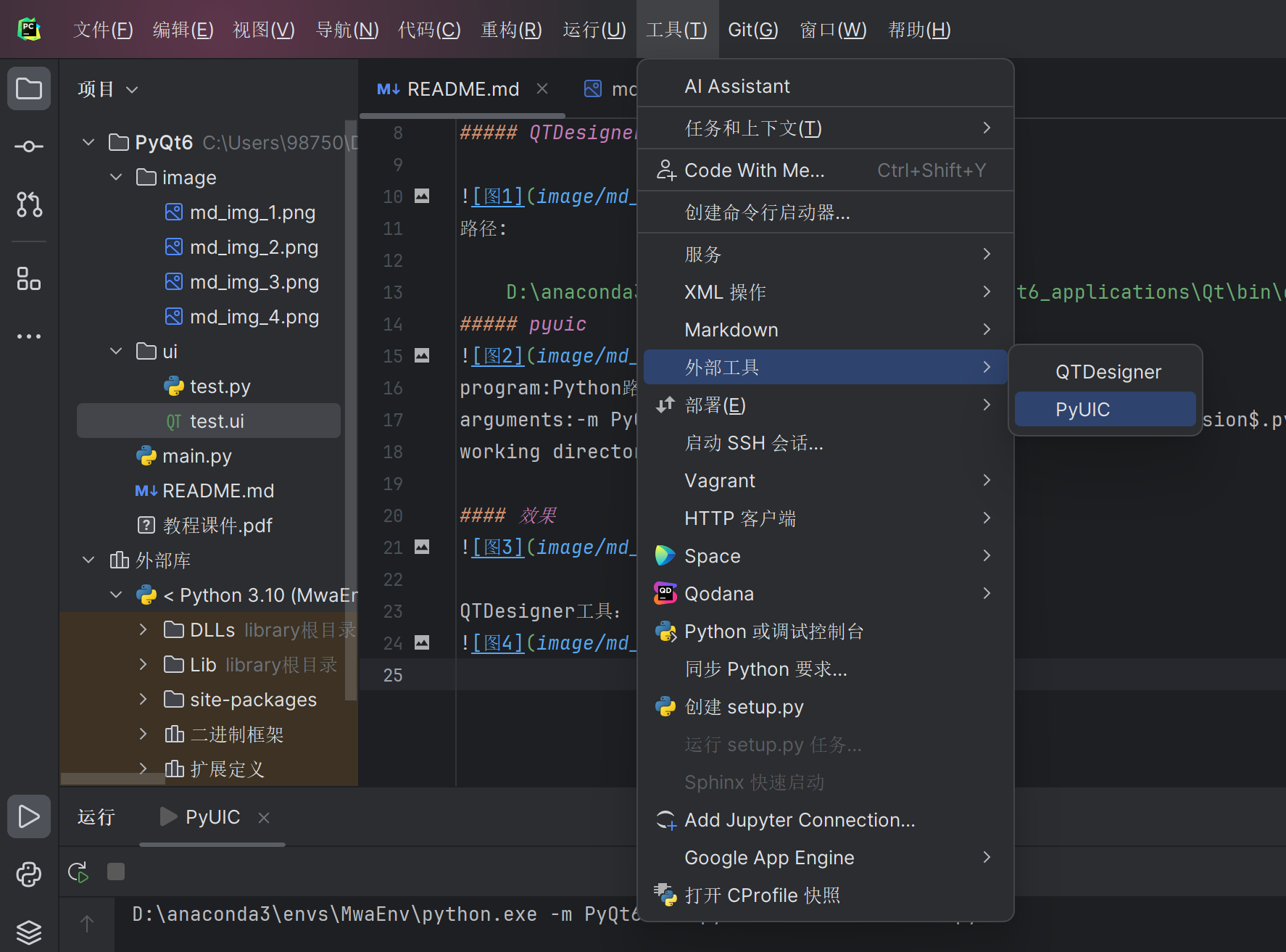Open the Markdown submenu

click(825, 330)
